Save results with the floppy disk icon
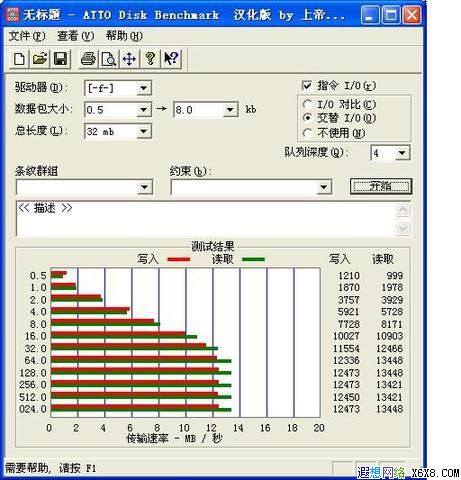The image size is (461, 480). point(60,59)
